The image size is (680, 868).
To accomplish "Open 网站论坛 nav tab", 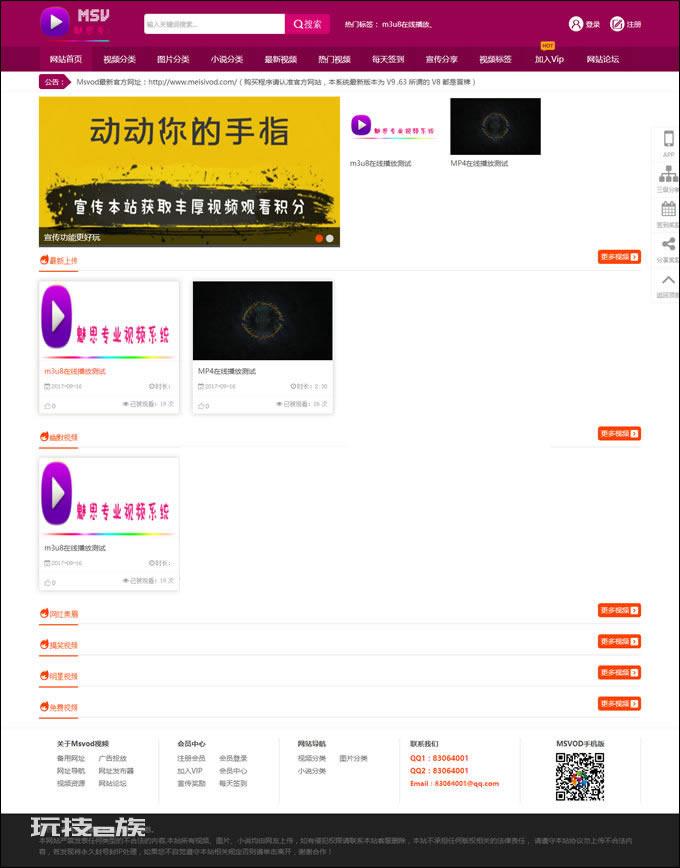I will 602,59.
